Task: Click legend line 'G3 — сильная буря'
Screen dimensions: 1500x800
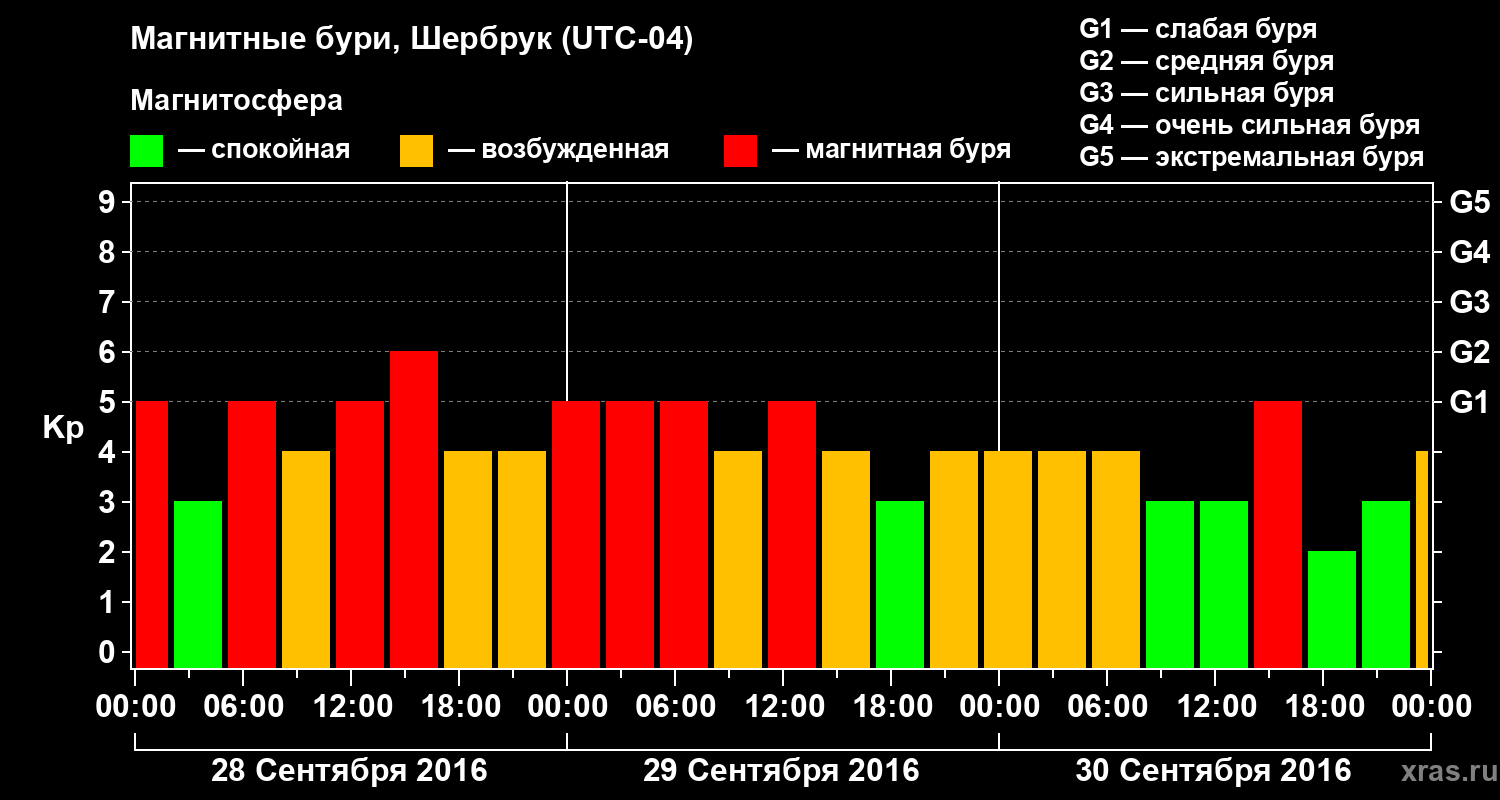Action: pos(1206,93)
